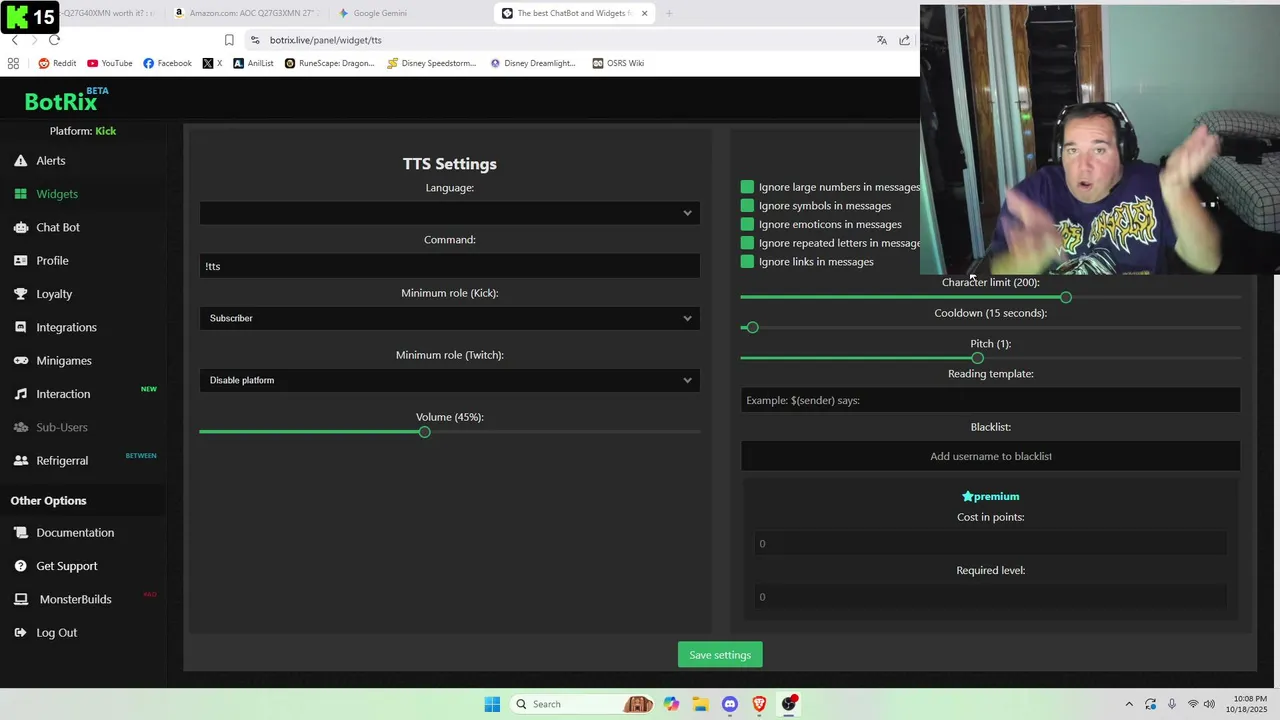Bookmark this page using bookmark icon
The width and height of the screenshot is (1280, 720).
coord(229,40)
